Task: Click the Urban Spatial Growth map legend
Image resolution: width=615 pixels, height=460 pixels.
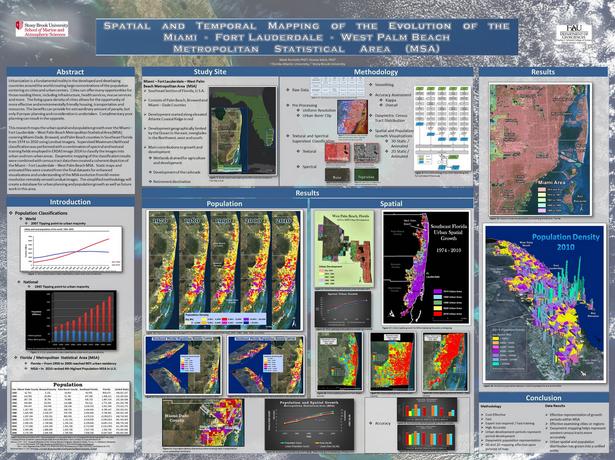Action: pyautogui.click(x=448, y=303)
